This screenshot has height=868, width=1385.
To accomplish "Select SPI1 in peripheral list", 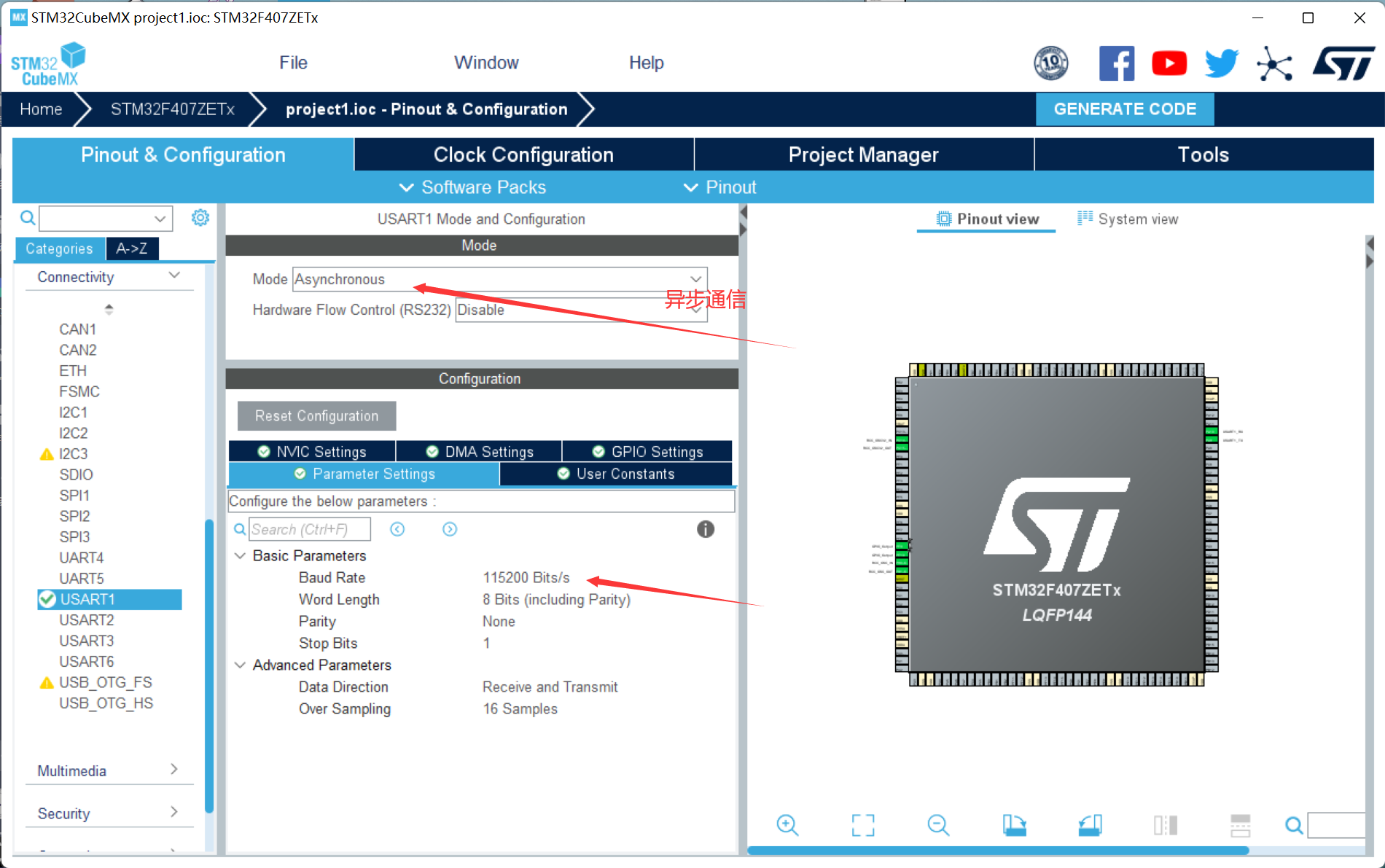I will (74, 496).
